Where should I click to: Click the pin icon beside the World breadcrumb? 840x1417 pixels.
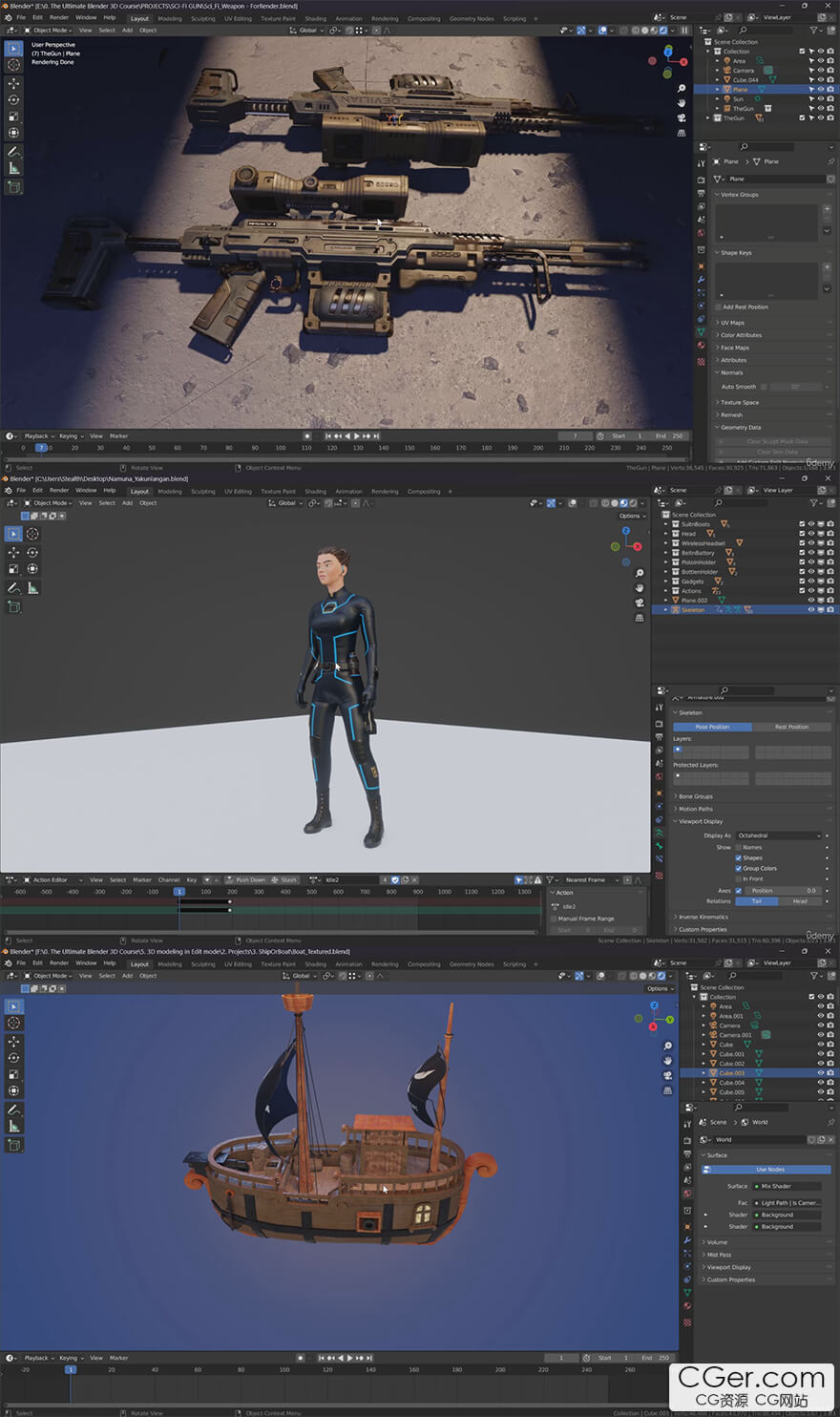829,1122
